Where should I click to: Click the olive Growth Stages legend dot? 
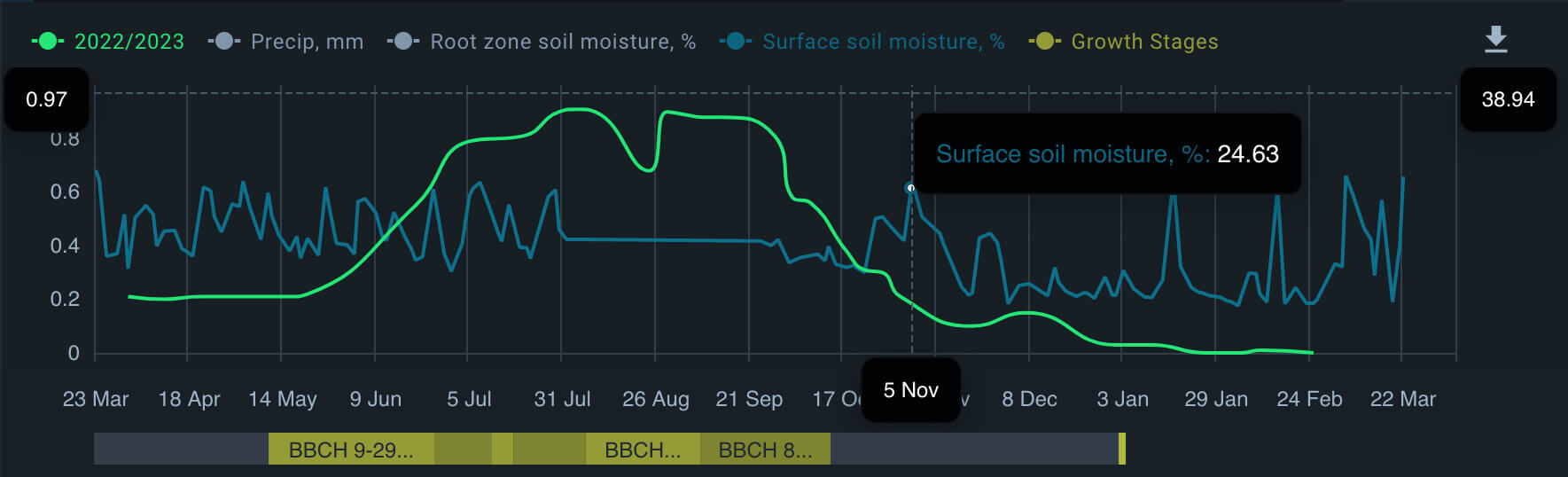(x=1045, y=42)
